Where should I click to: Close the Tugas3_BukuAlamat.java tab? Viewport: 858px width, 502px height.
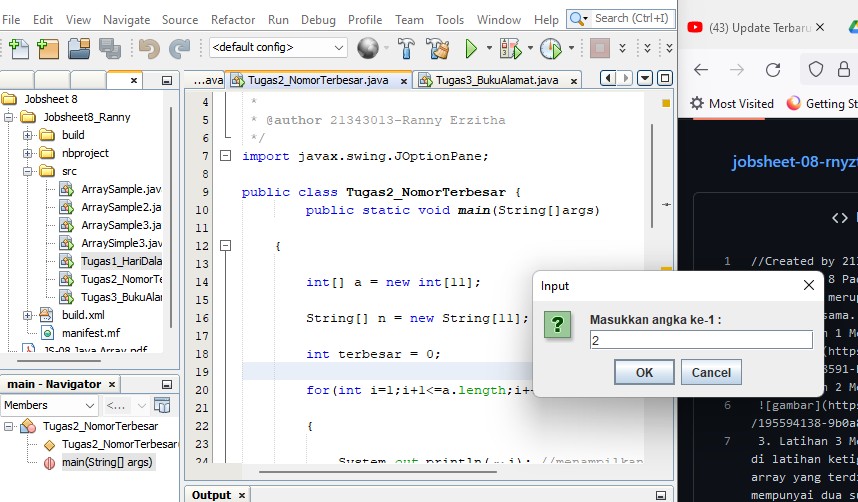click(x=573, y=81)
